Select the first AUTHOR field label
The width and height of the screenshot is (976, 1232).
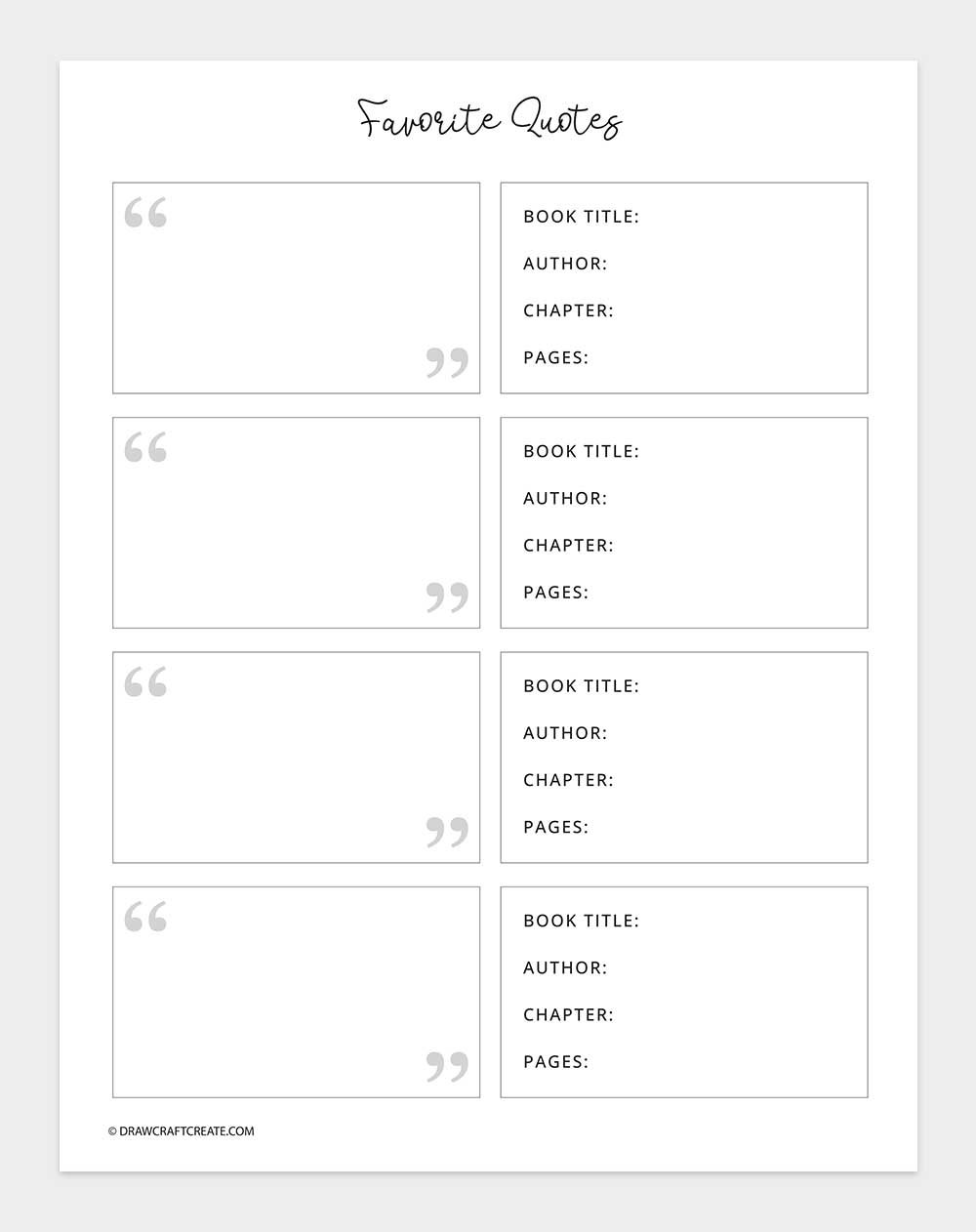pyautogui.click(x=565, y=264)
